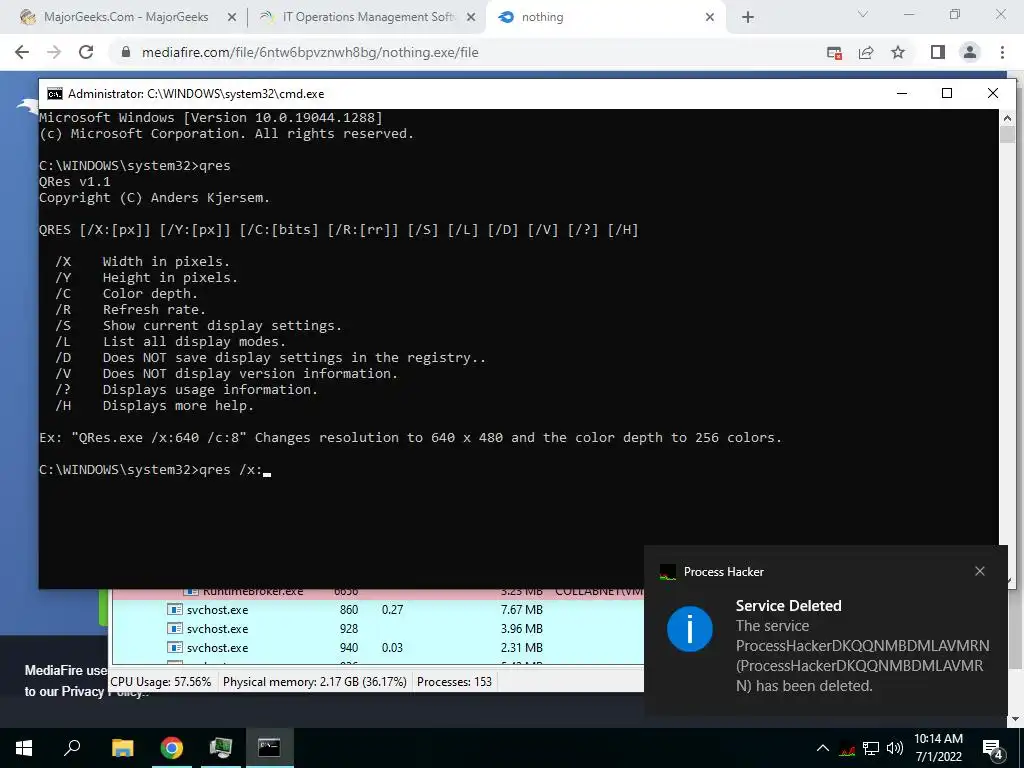Show hidden tray icons chevron

click(x=823, y=748)
